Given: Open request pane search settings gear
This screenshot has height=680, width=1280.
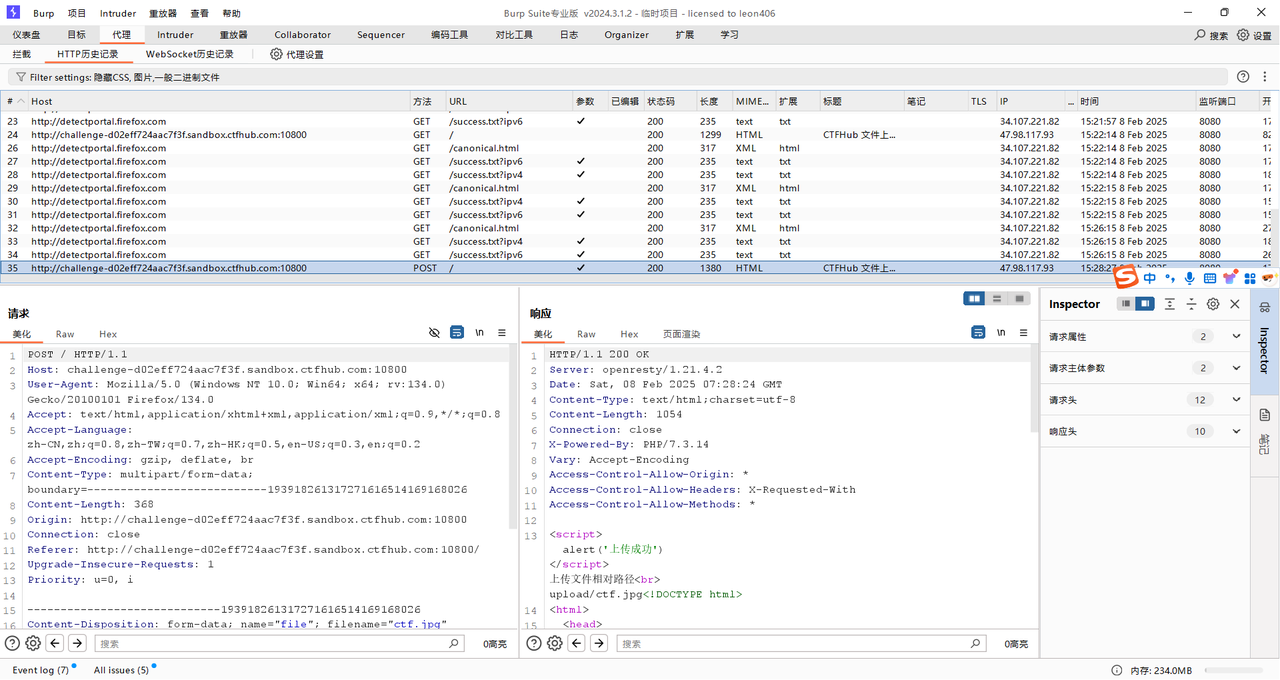Looking at the screenshot, I should pos(33,643).
